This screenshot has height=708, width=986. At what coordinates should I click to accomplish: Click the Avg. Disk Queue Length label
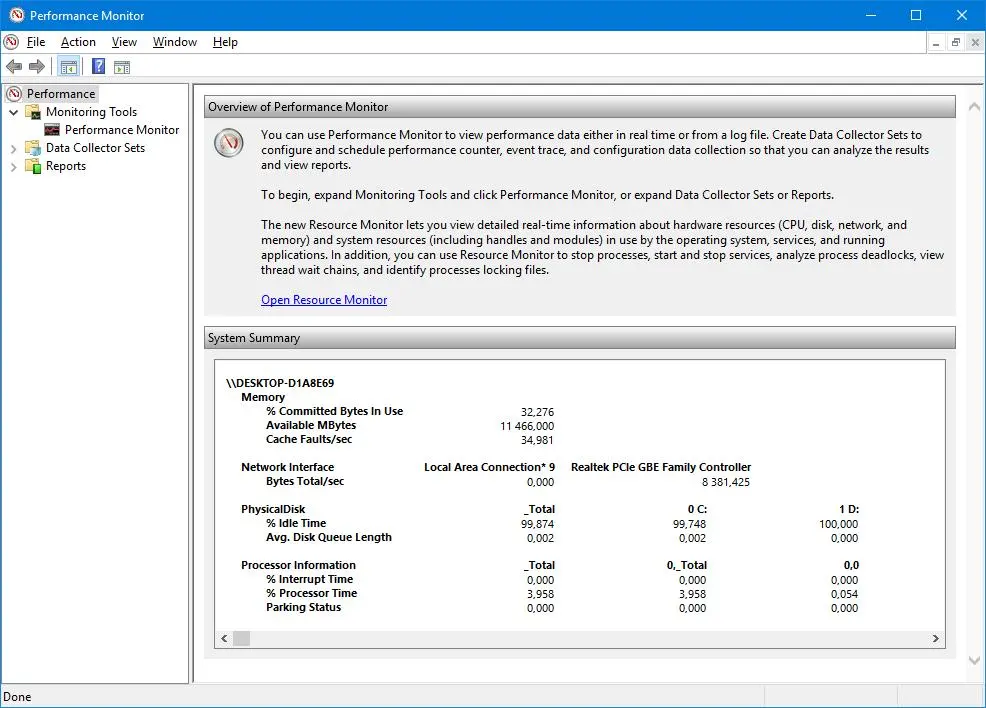(x=329, y=537)
